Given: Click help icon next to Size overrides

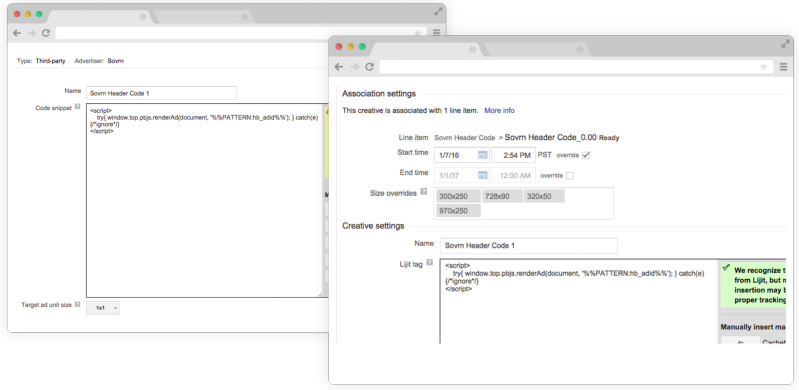Looking at the screenshot, I should tap(423, 193).
